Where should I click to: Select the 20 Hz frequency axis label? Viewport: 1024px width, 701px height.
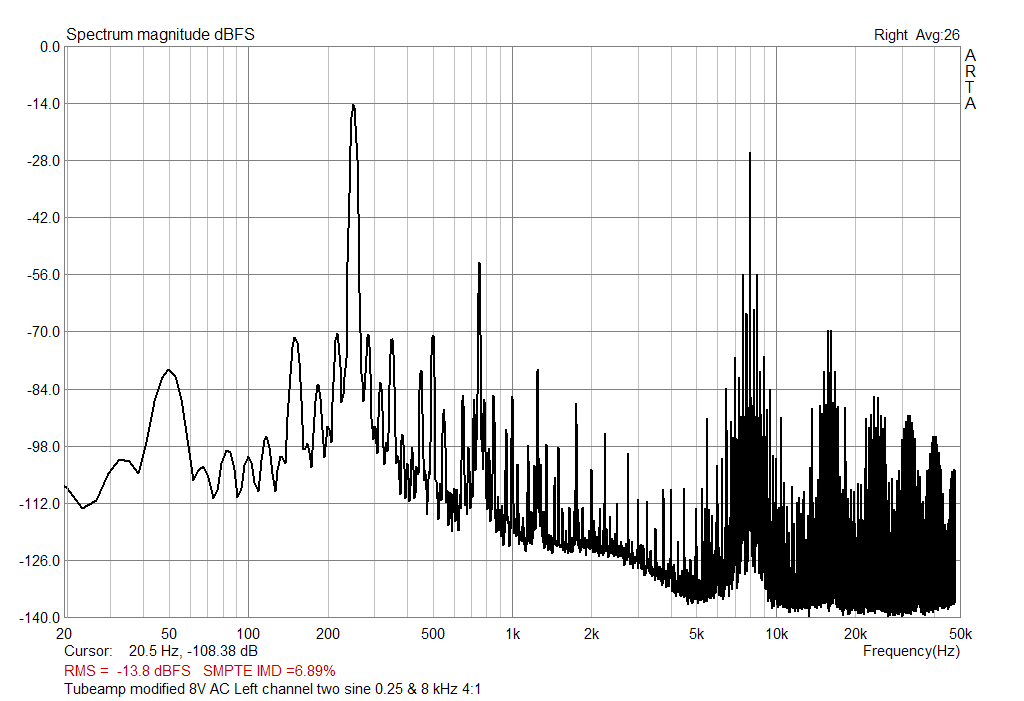click(63, 632)
